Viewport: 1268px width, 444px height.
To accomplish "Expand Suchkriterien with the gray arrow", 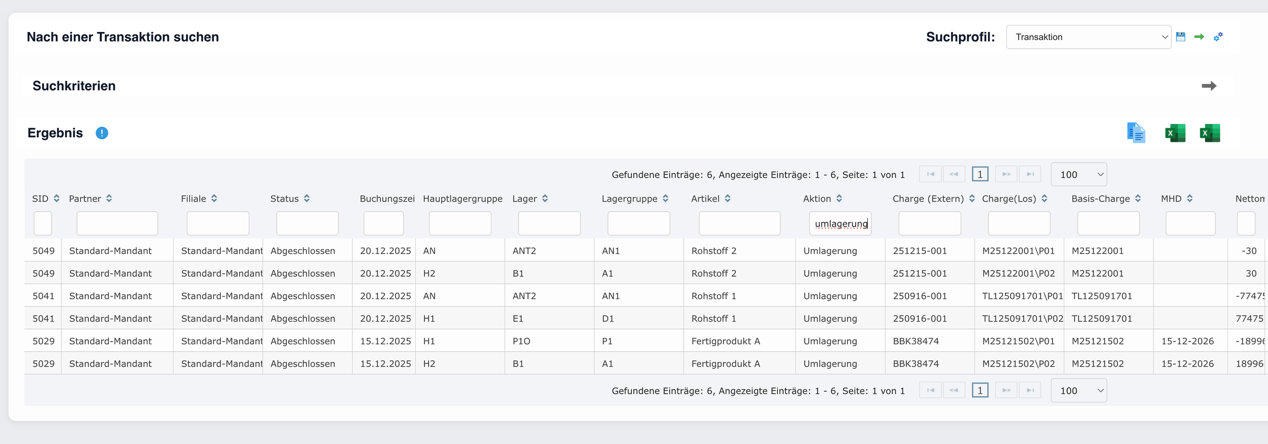I will click(x=1209, y=86).
